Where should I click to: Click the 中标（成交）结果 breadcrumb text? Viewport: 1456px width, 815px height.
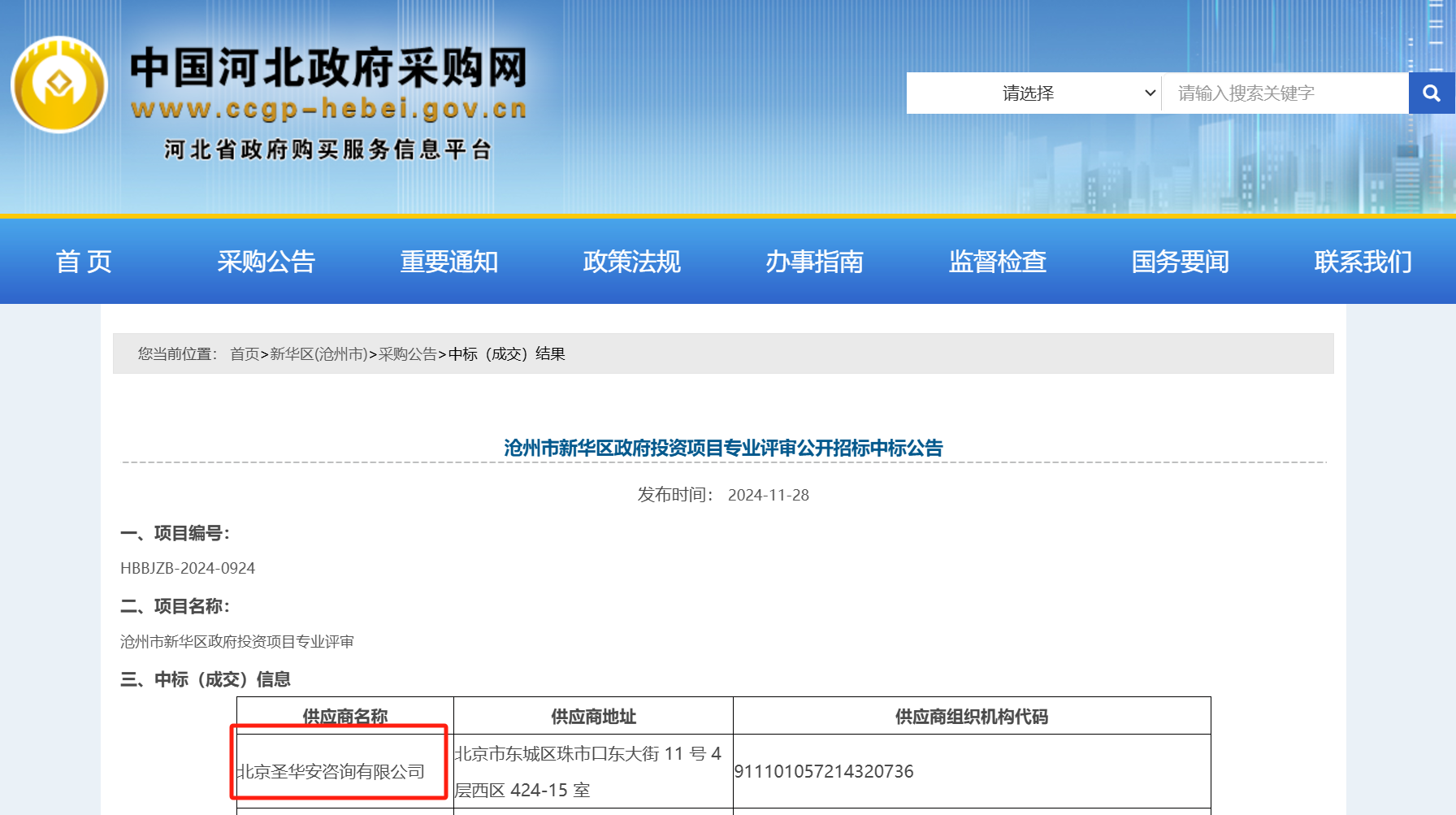(506, 354)
